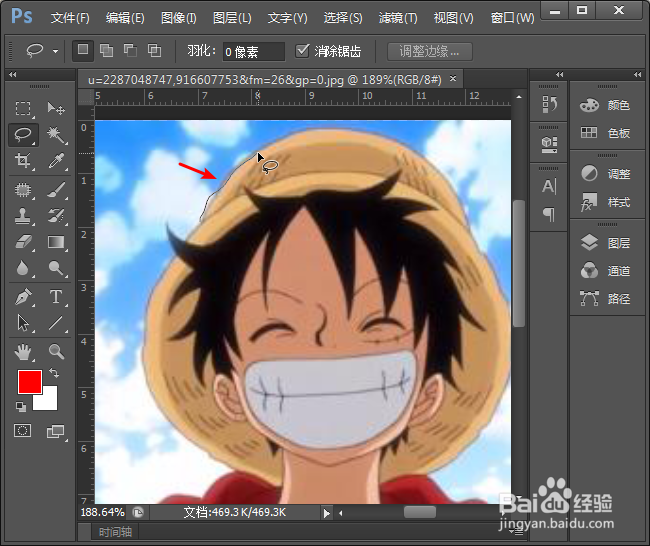Select the Line tool
The height and width of the screenshot is (546, 650).
[56, 323]
